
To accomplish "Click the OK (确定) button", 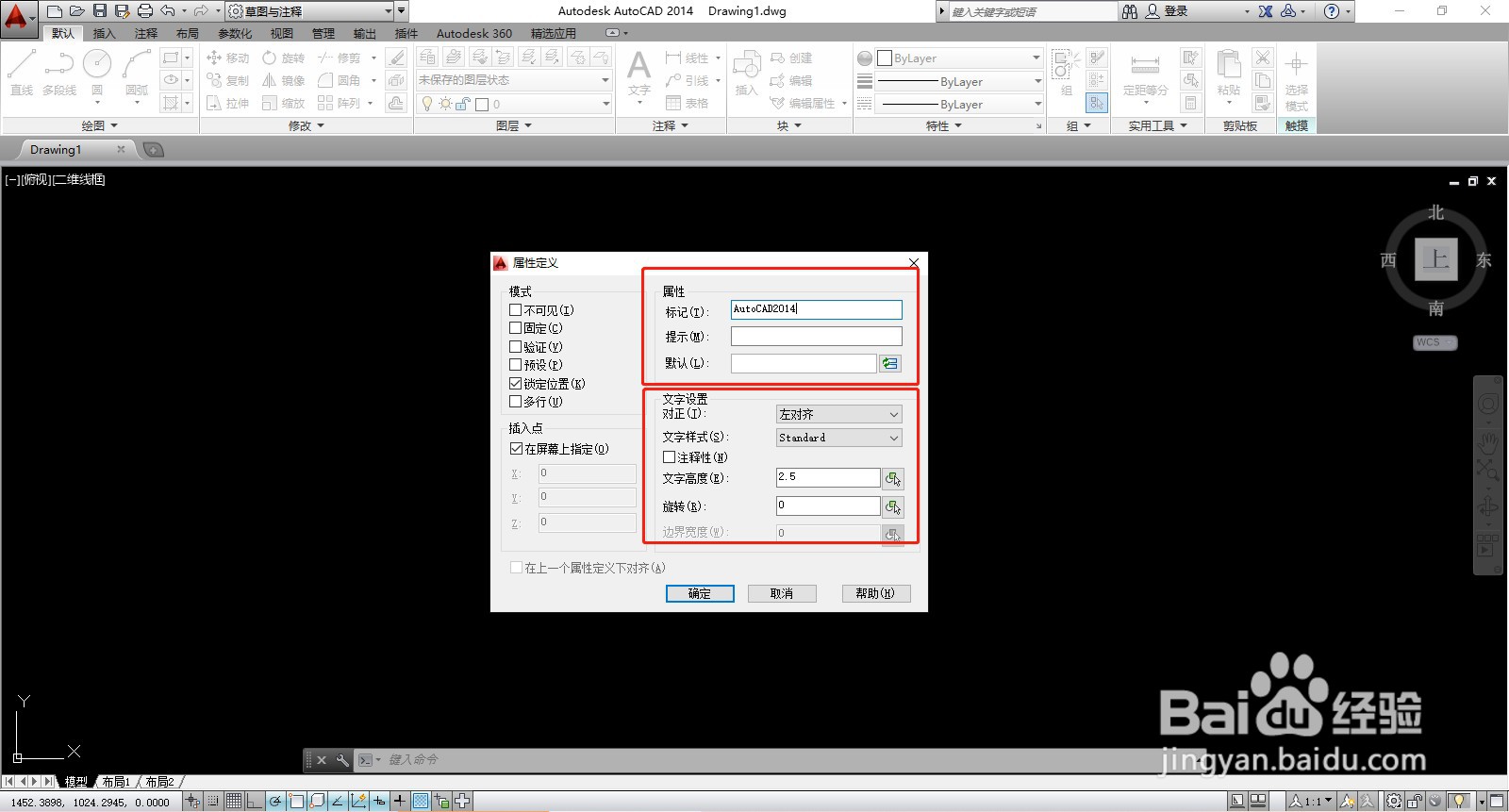I will (700, 593).
